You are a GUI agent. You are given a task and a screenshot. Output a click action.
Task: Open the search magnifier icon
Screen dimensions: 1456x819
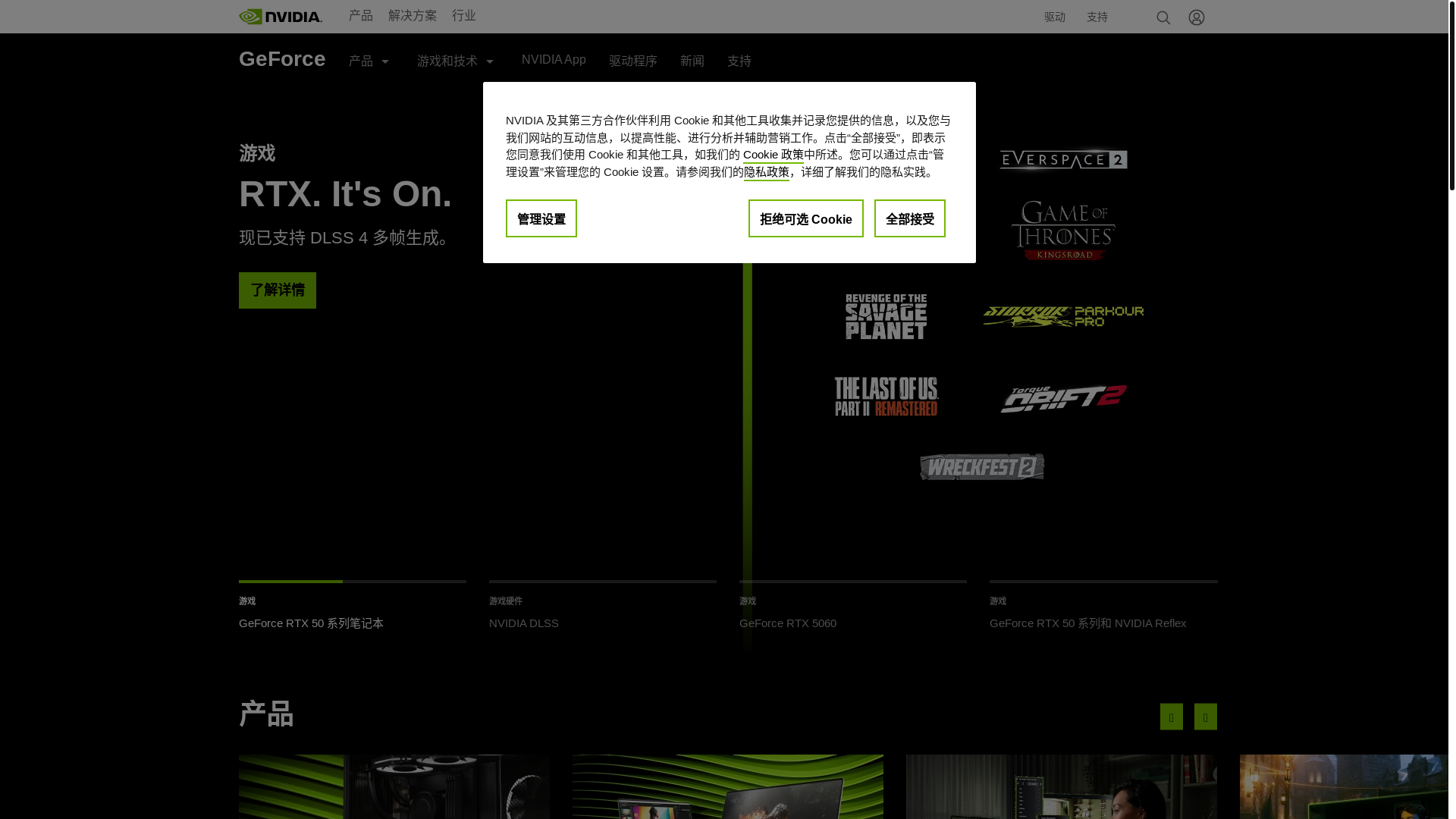click(x=1163, y=17)
